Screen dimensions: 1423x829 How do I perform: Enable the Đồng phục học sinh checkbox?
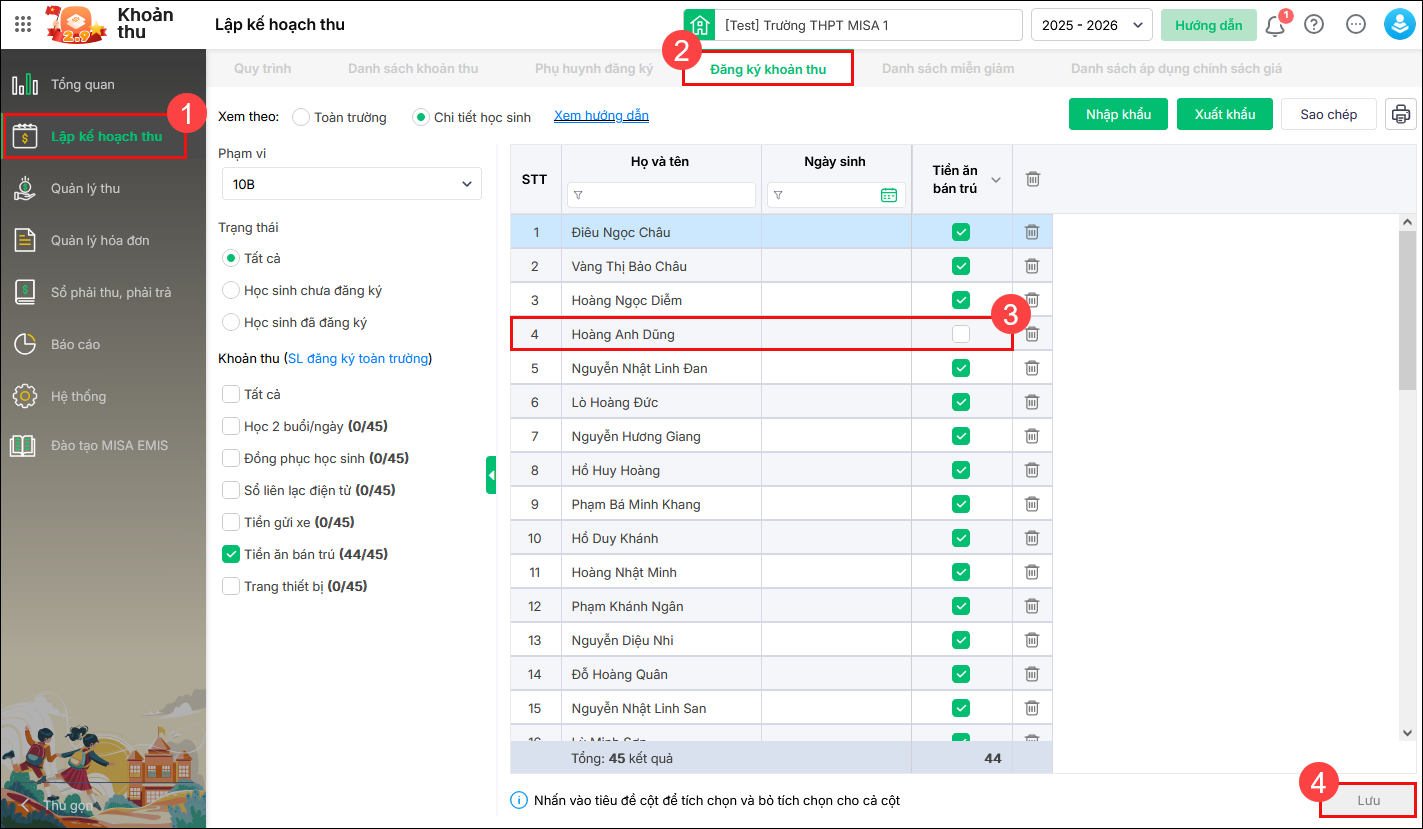coord(231,458)
